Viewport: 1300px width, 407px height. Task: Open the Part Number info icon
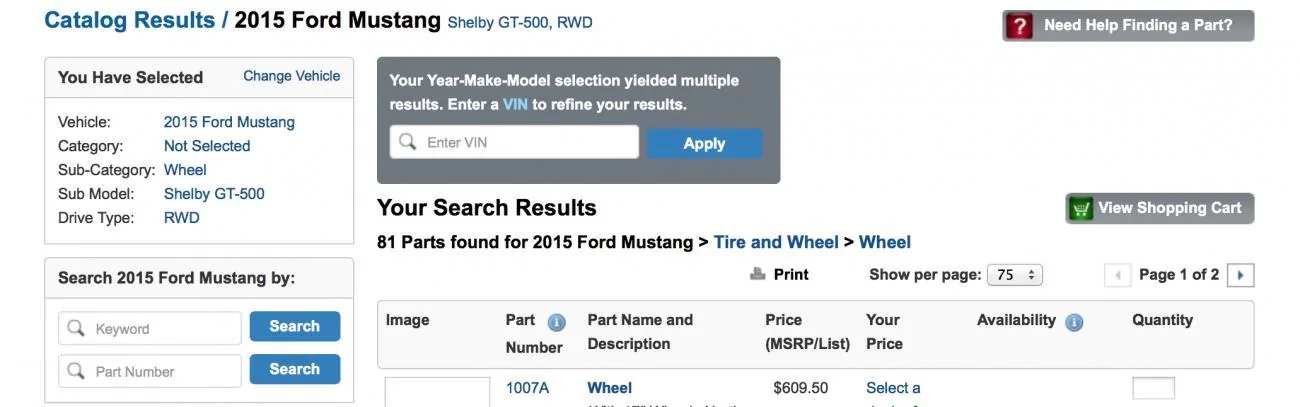(x=557, y=322)
